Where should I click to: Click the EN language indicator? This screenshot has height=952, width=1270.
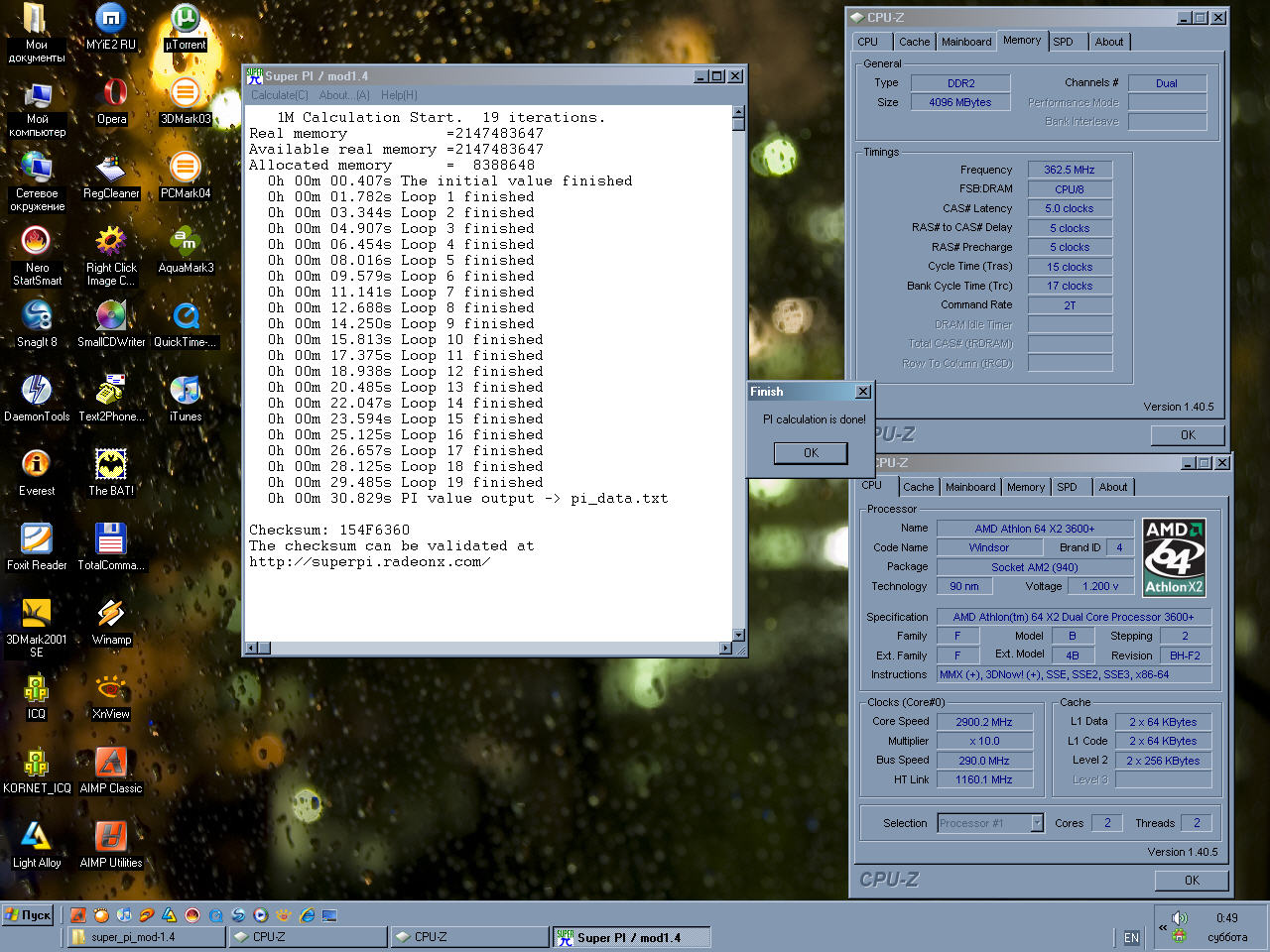click(x=1131, y=937)
